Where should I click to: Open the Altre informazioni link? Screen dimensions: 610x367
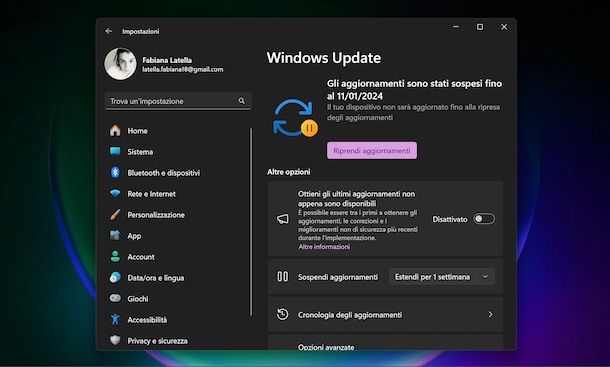click(324, 247)
